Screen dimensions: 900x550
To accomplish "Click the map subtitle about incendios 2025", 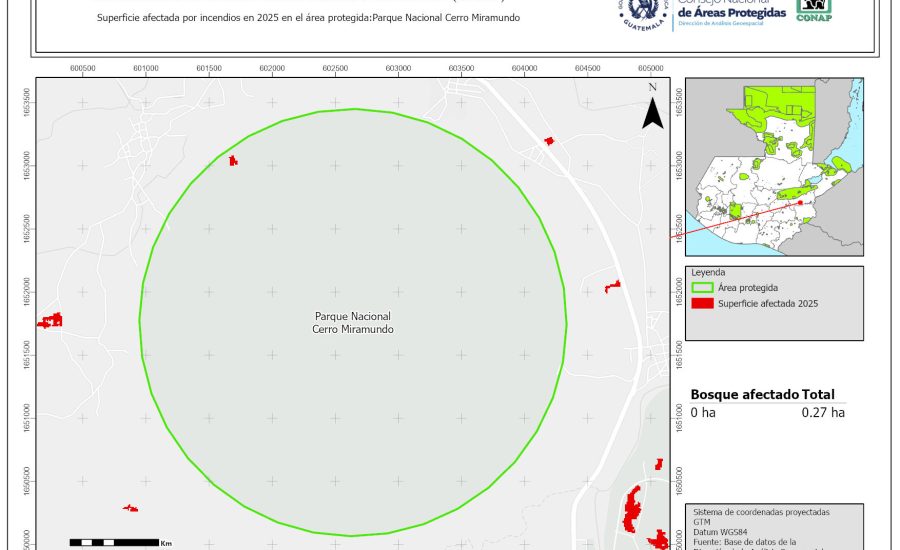I will pos(310,19).
